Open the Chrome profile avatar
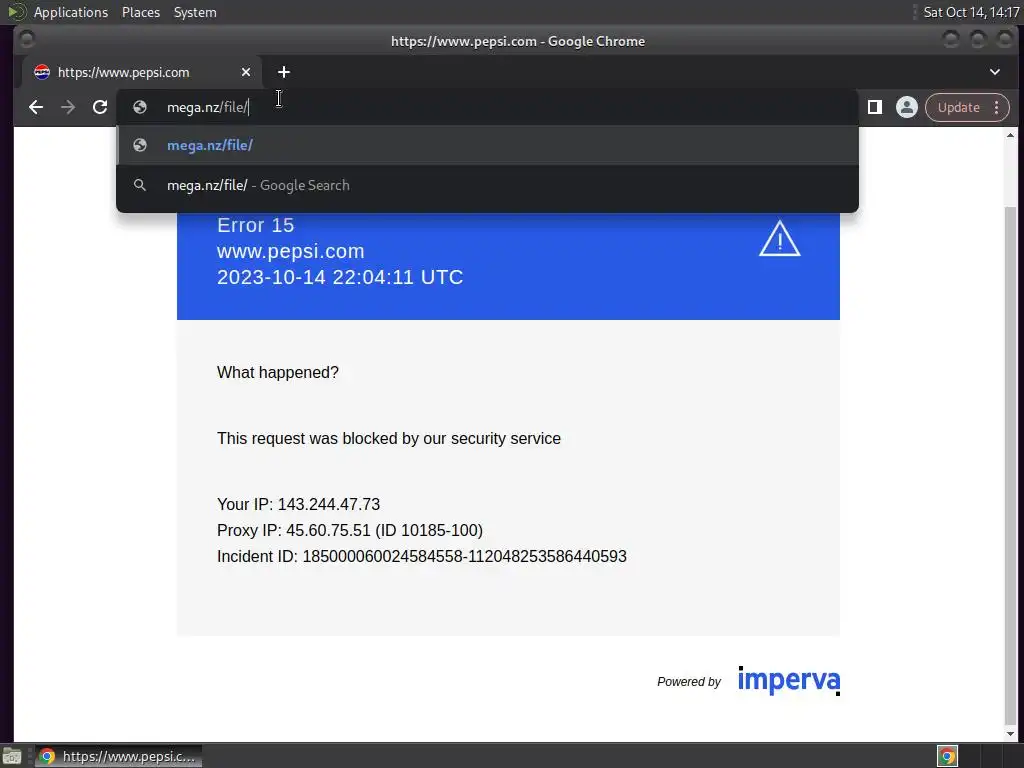 [x=906, y=107]
